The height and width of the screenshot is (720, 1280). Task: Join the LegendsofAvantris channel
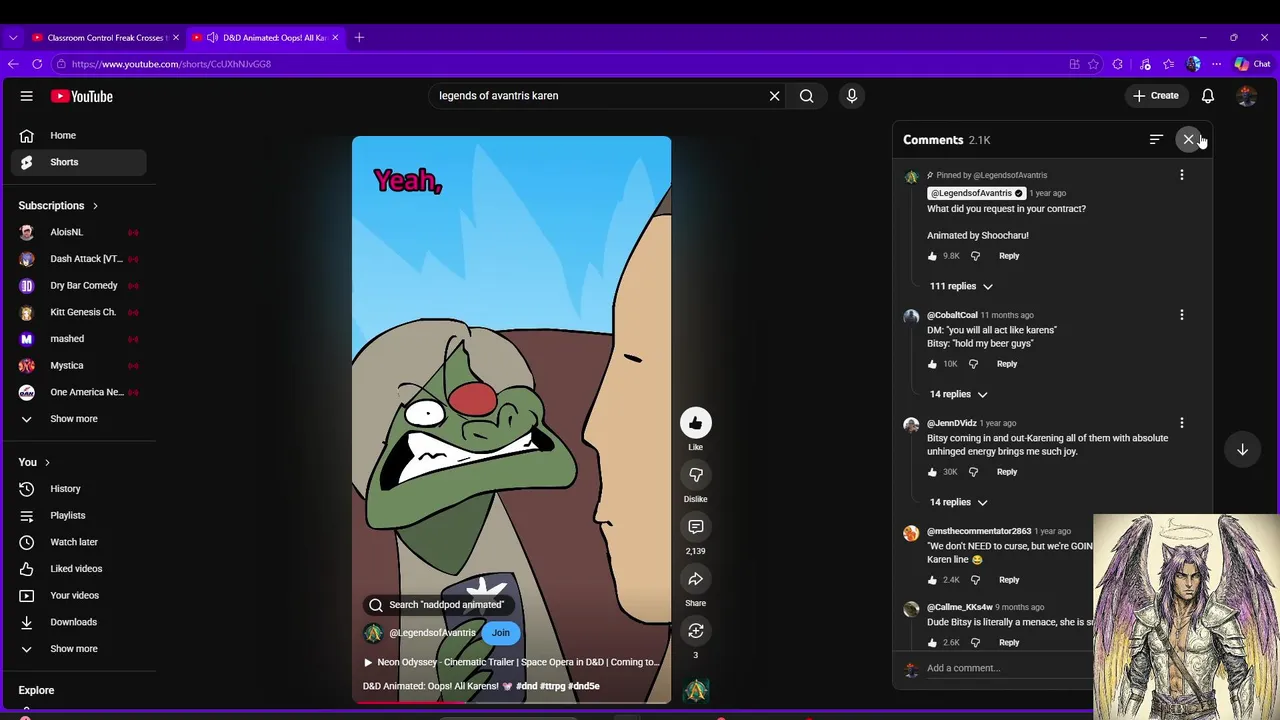[x=500, y=633]
